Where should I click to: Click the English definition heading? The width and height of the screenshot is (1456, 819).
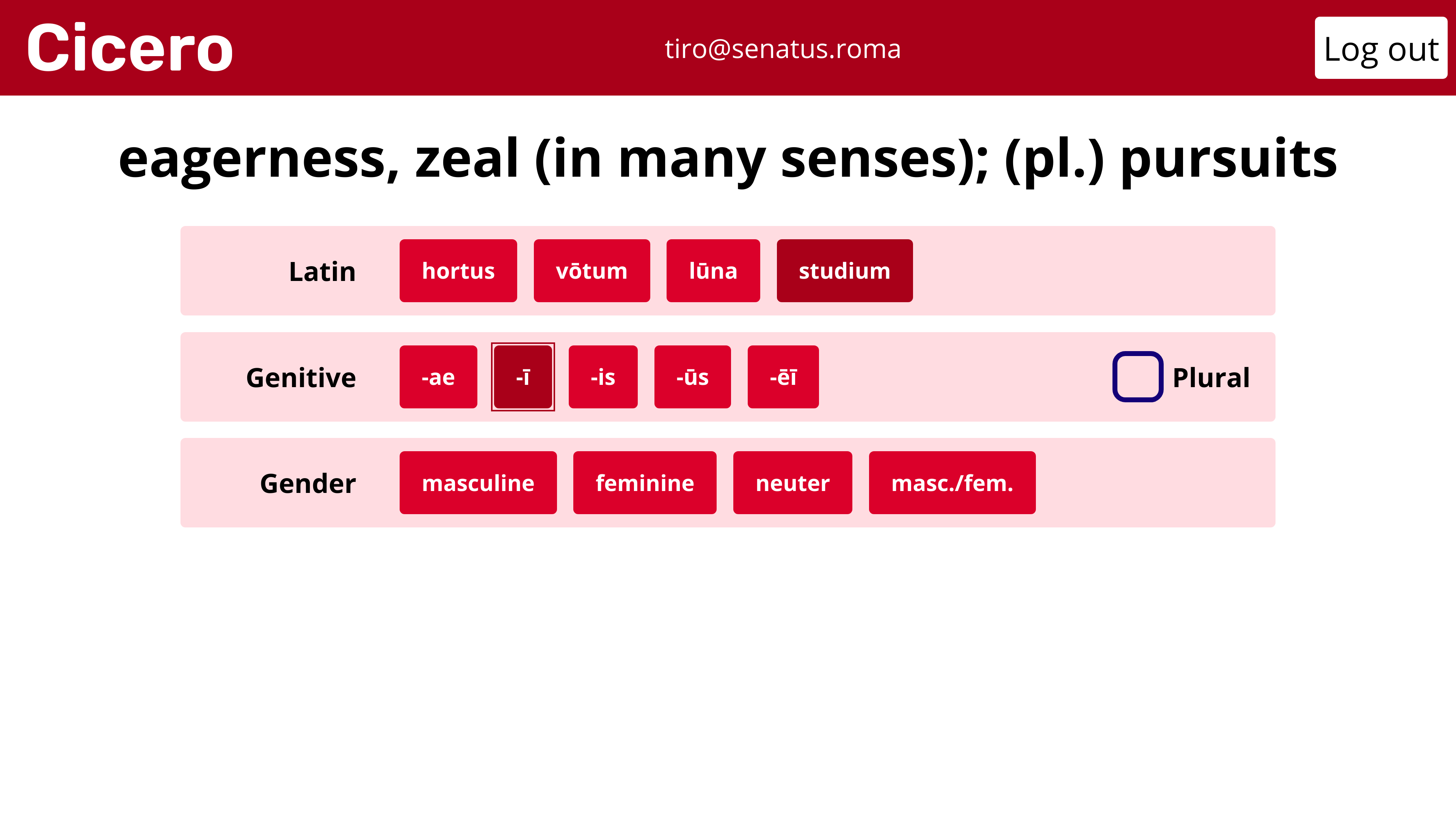(x=728, y=159)
